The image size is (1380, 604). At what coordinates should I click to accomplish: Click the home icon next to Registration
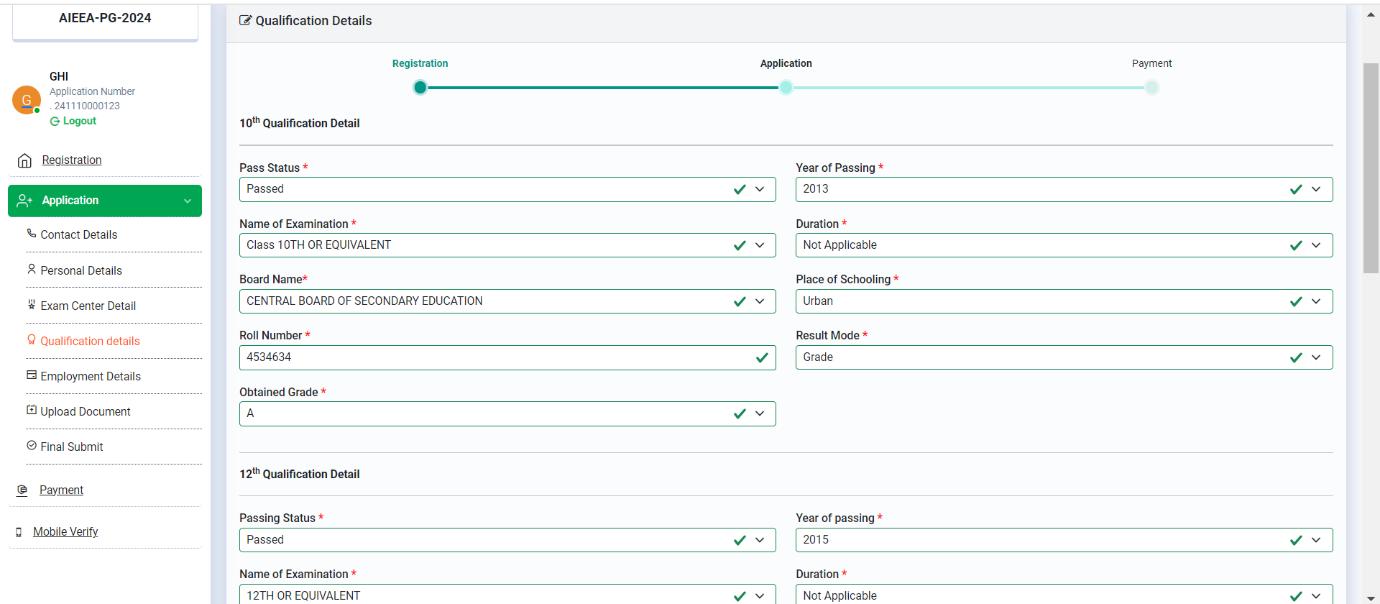pyautogui.click(x=24, y=161)
